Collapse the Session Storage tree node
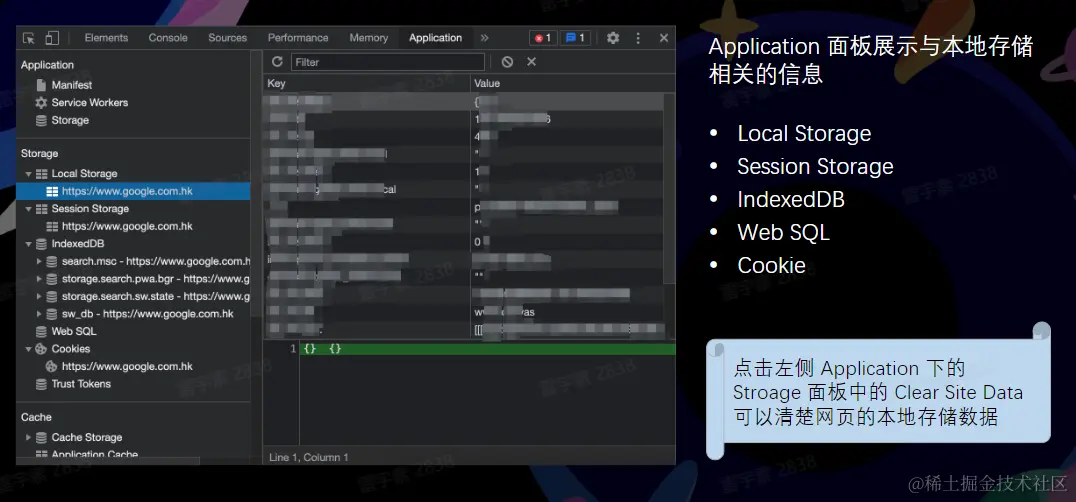 29,208
